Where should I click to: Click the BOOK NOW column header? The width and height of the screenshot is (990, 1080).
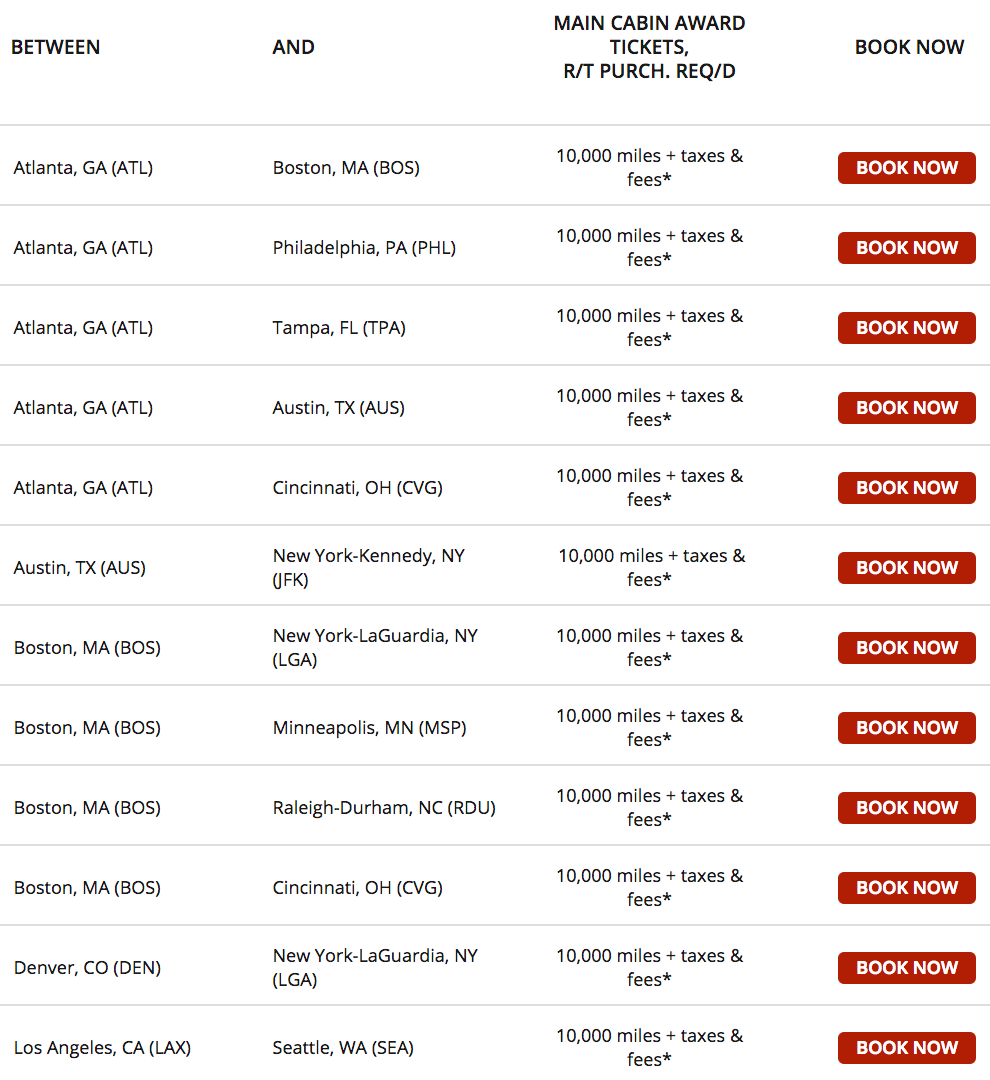tap(909, 47)
